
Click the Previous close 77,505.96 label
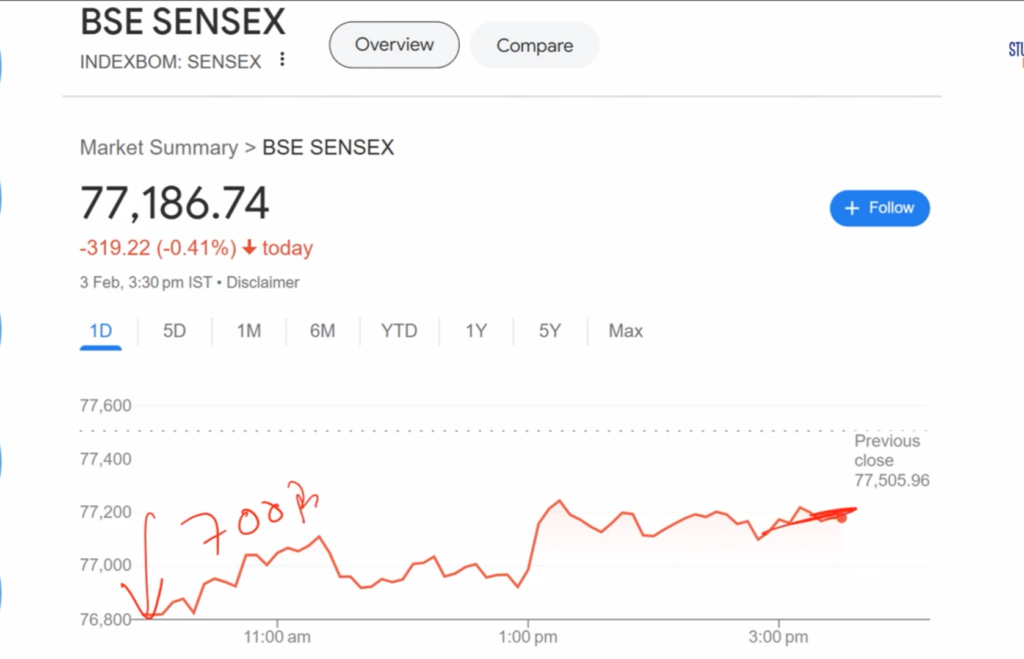(890, 460)
